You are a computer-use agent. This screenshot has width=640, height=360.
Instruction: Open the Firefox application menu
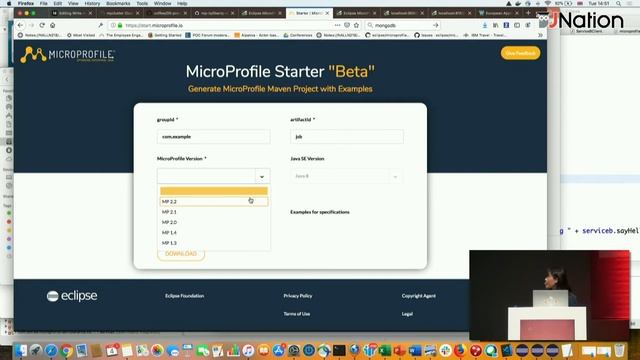pos(26,3)
